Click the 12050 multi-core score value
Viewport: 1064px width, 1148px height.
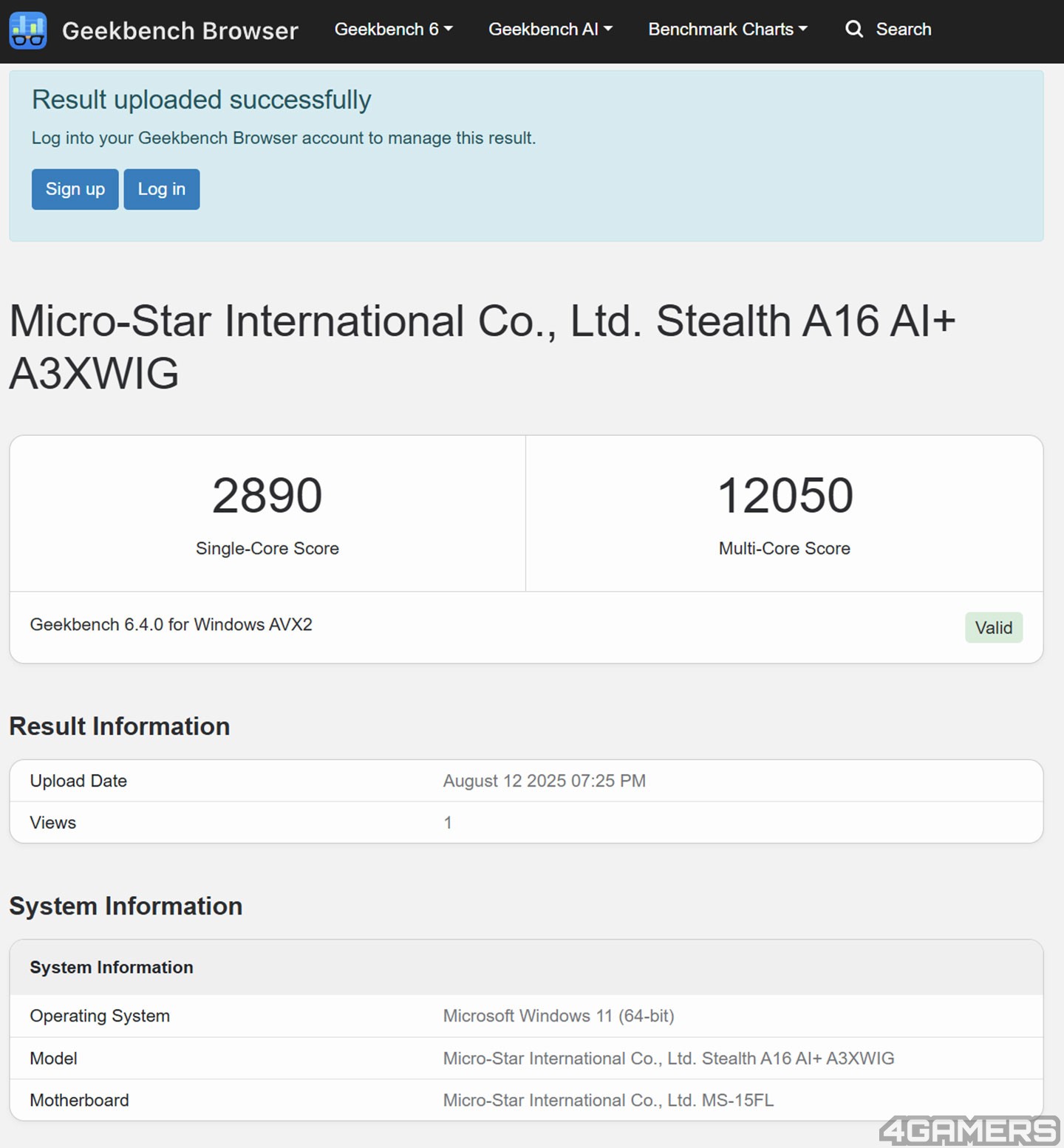coord(785,495)
